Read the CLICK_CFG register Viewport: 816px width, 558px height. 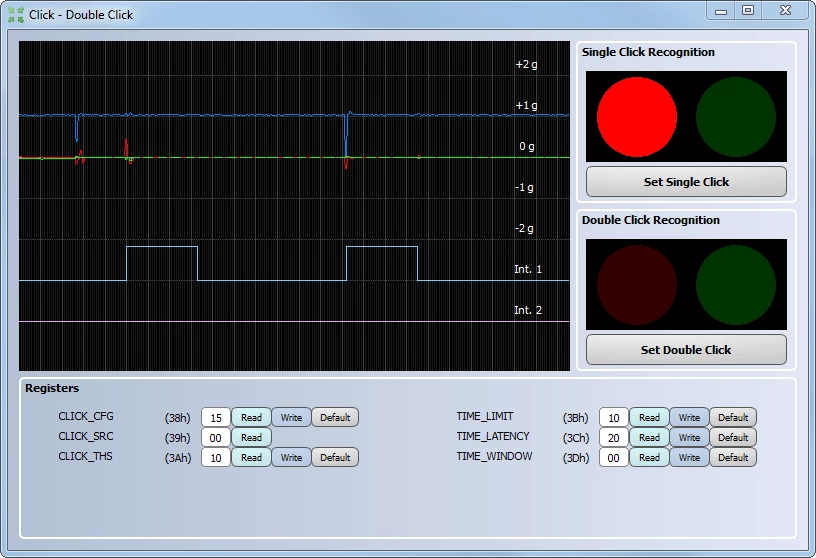click(x=251, y=417)
